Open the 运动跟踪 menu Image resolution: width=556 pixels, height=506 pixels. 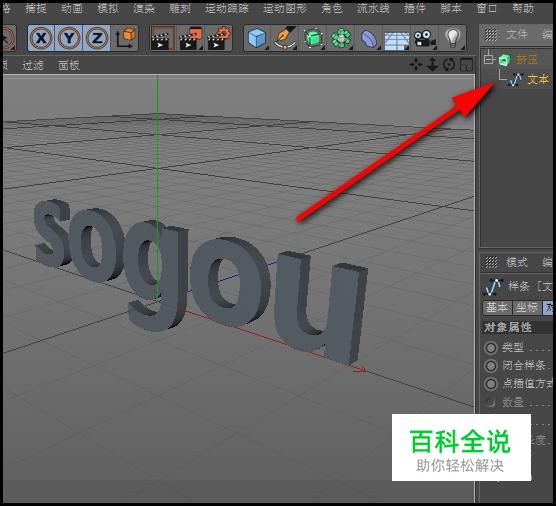pyautogui.click(x=227, y=9)
